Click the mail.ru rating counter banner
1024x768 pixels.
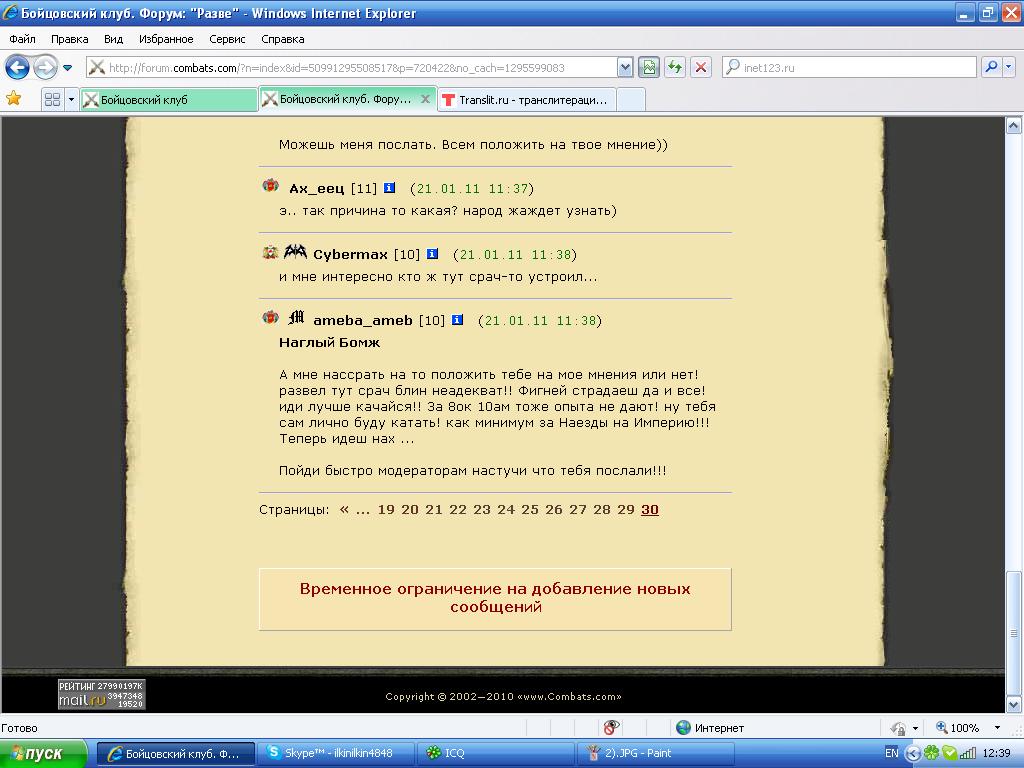click(x=102, y=694)
